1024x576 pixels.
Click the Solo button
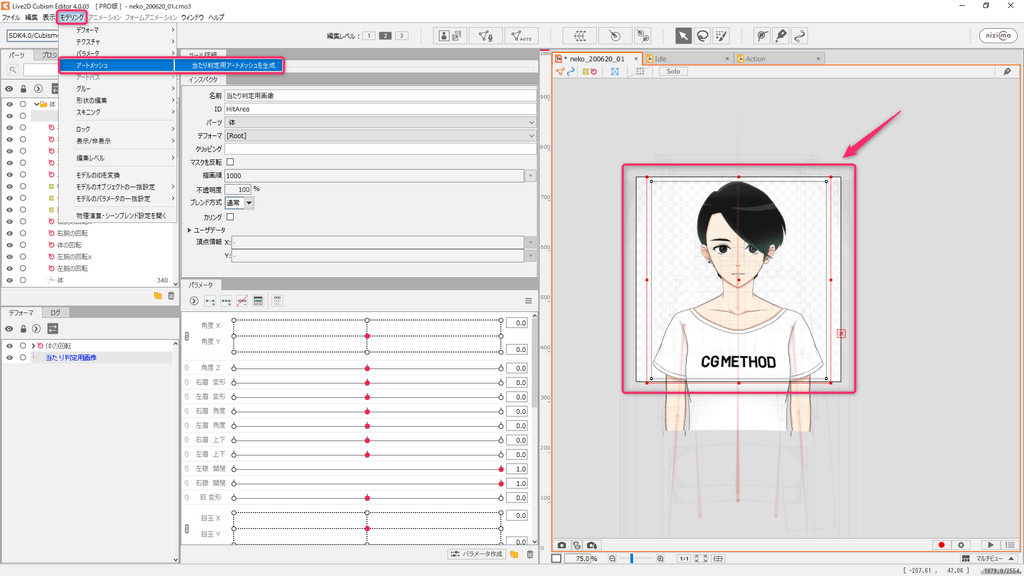tap(673, 72)
